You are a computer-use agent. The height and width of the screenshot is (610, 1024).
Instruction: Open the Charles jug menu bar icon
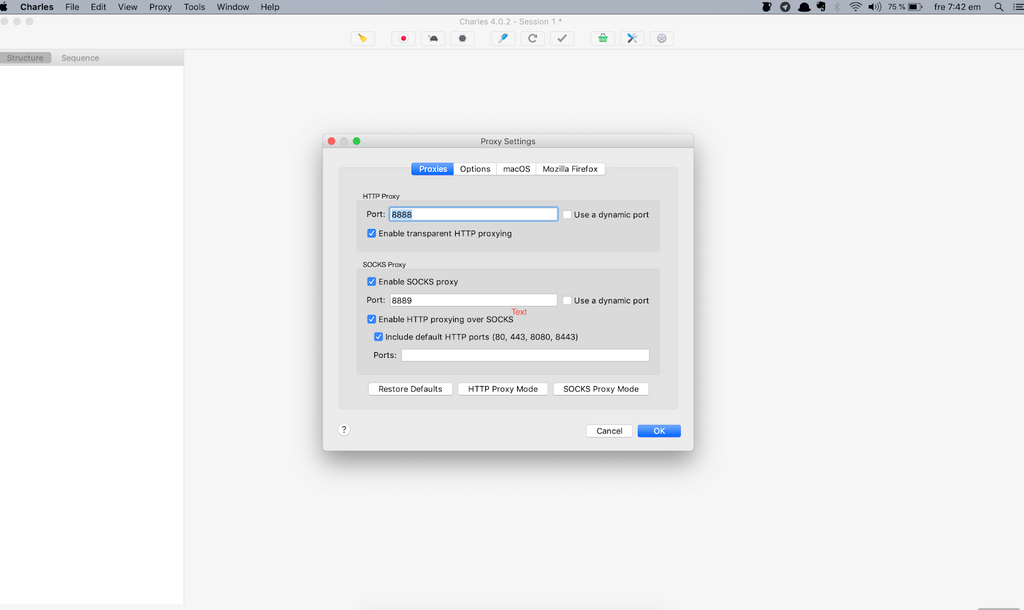point(767,7)
